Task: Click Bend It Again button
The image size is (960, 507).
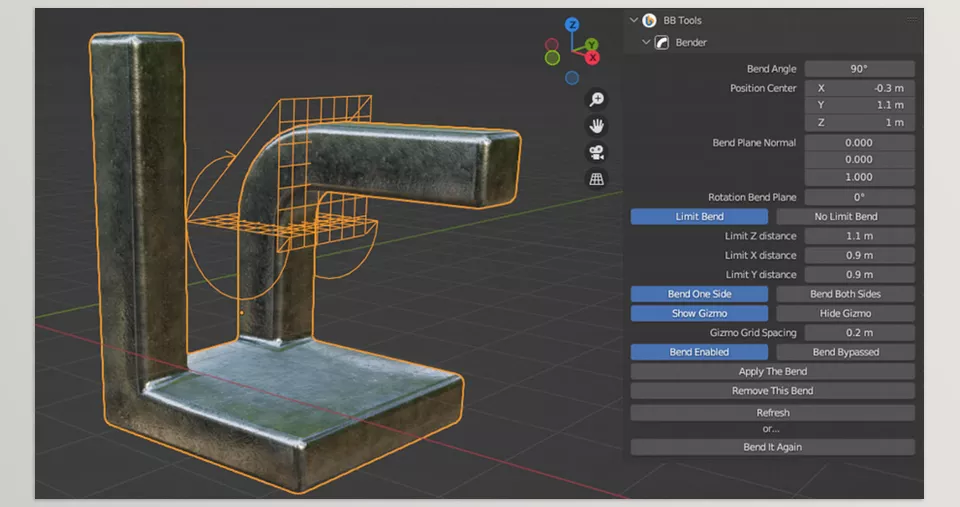Action: [x=773, y=447]
